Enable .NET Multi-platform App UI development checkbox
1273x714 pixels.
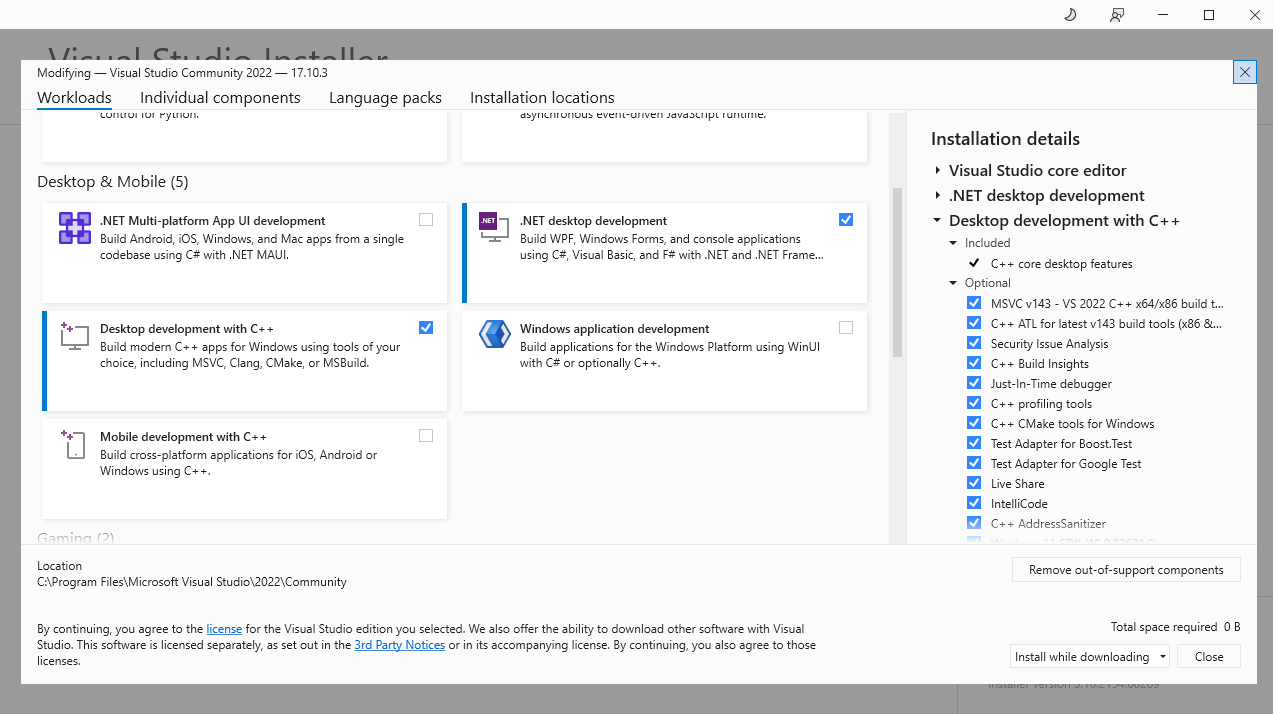click(426, 220)
